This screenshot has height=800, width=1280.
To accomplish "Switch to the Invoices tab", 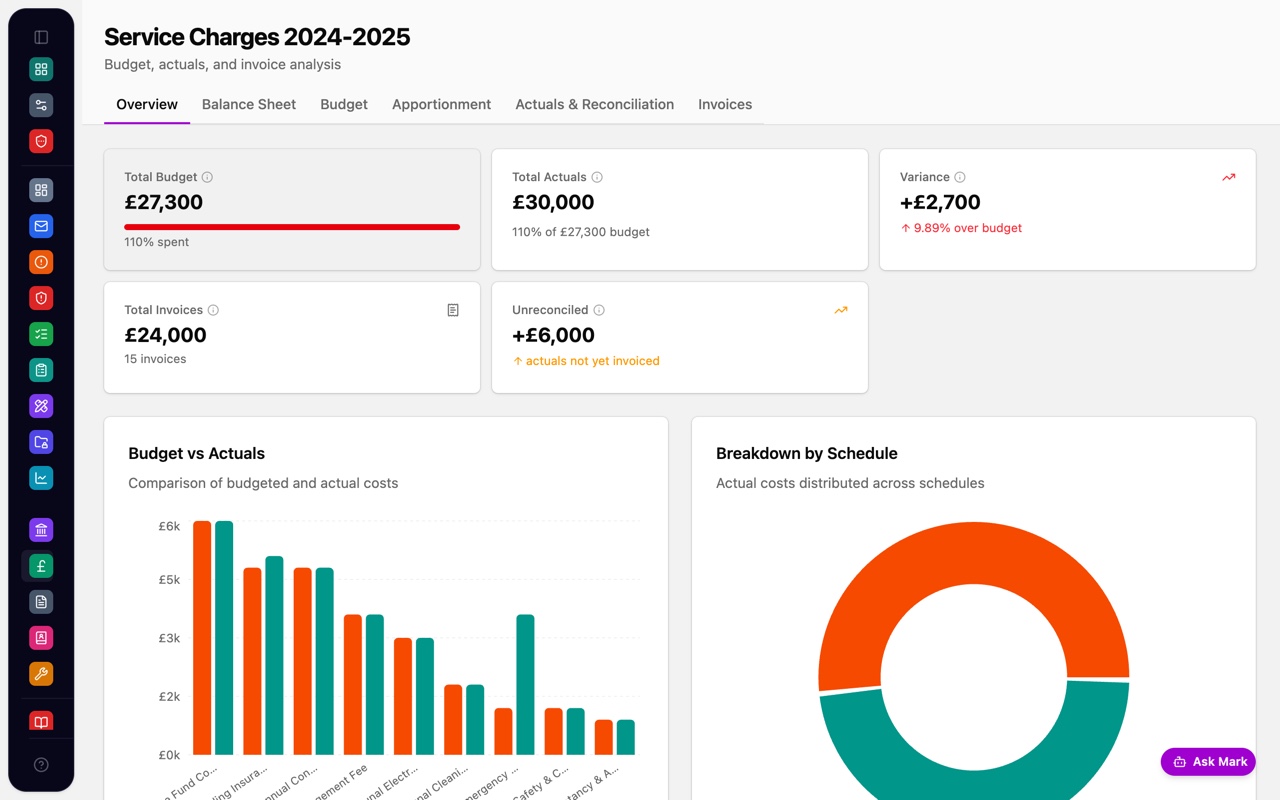I will coord(725,104).
